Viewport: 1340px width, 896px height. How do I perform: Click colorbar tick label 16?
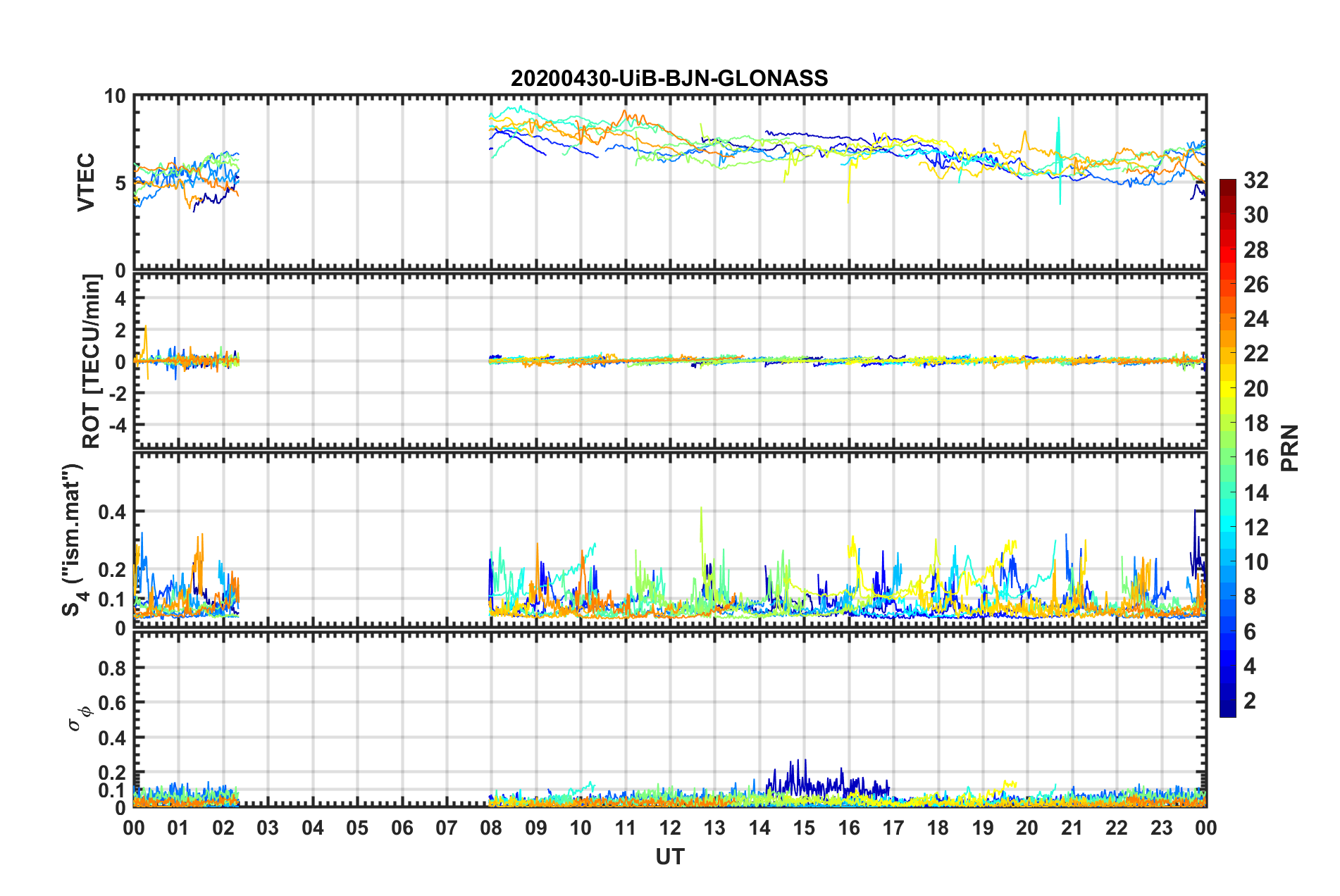pos(1255,458)
